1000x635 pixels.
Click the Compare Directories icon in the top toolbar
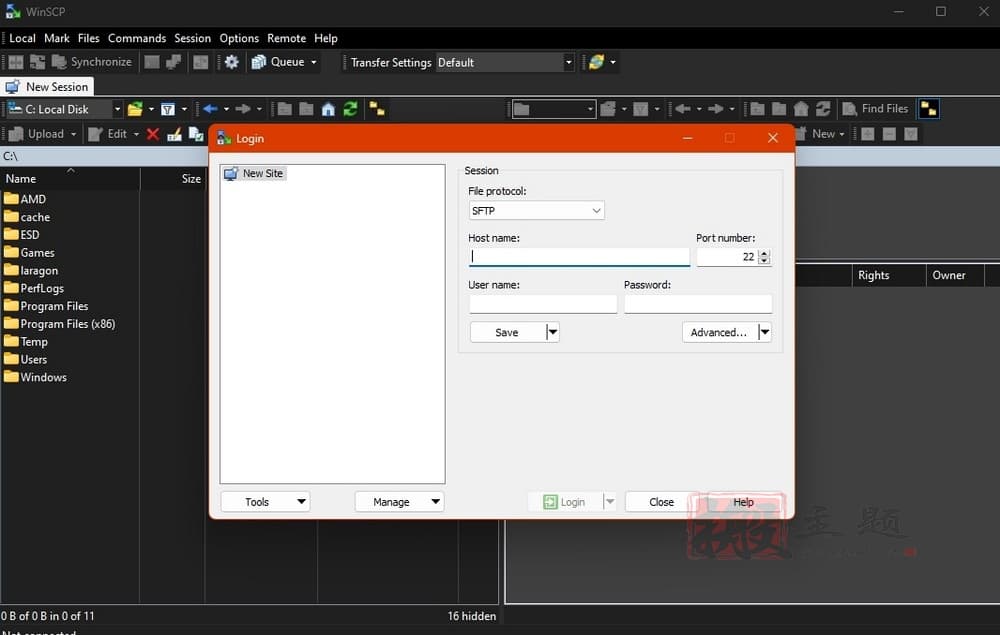pos(16,62)
